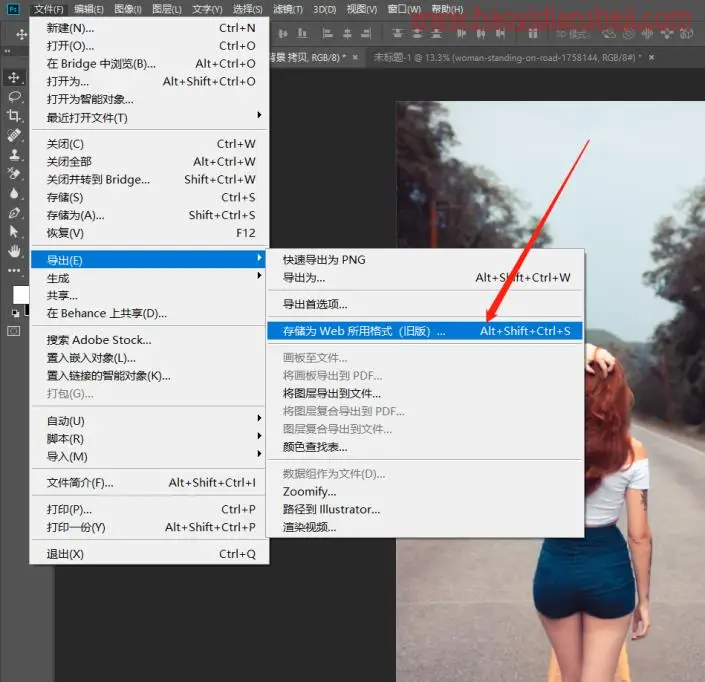The height and width of the screenshot is (682, 705).
Task: Choose 存储为 Web 所用格式 (旧版)
Action: point(425,331)
